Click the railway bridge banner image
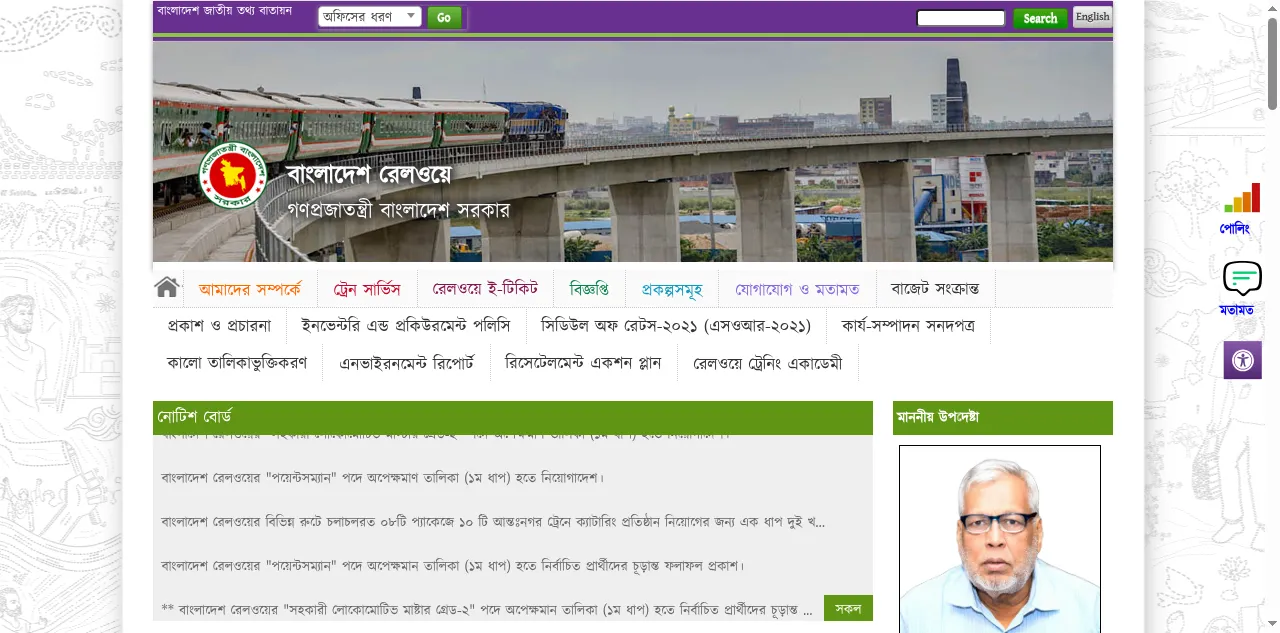This screenshot has height=633, width=1280. tap(633, 151)
